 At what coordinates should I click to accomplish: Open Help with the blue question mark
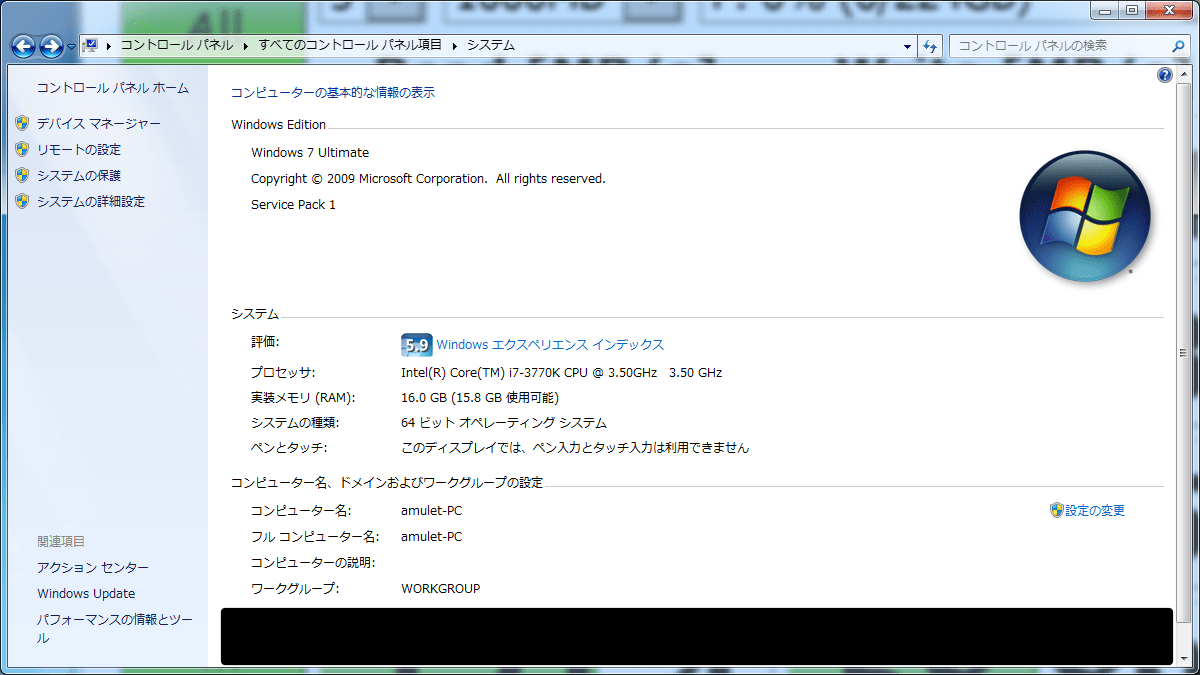point(1165,75)
